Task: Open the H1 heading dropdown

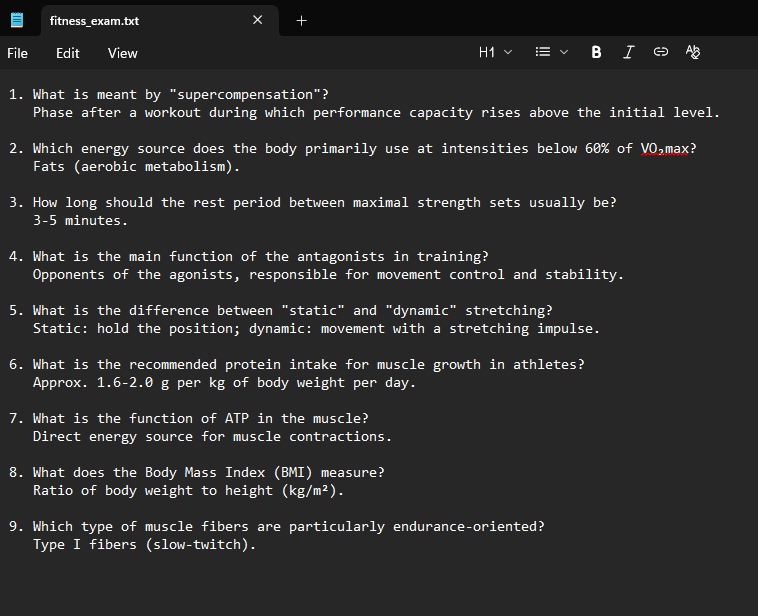Action: 494,52
